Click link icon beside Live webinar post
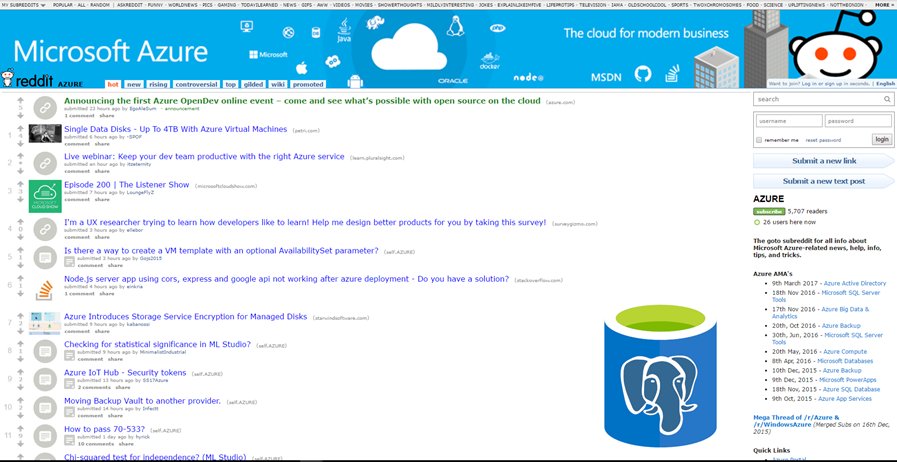Screen dimensions: 897x462 45,163
